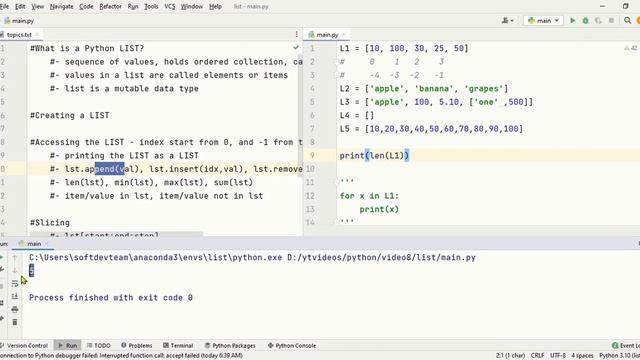Open the Terminal tool window
Image resolution: width=640 pixels, height=360 pixels.
(x=178, y=345)
